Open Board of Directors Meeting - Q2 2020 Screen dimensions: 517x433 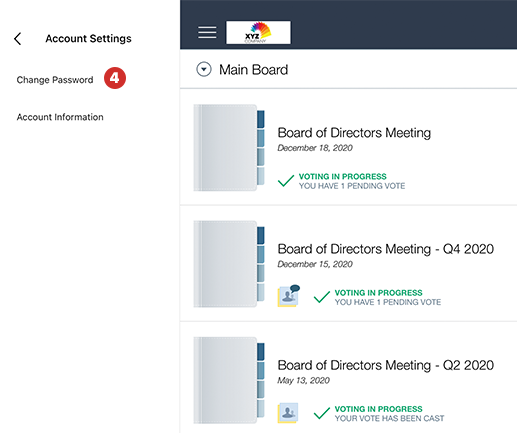(x=386, y=365)
